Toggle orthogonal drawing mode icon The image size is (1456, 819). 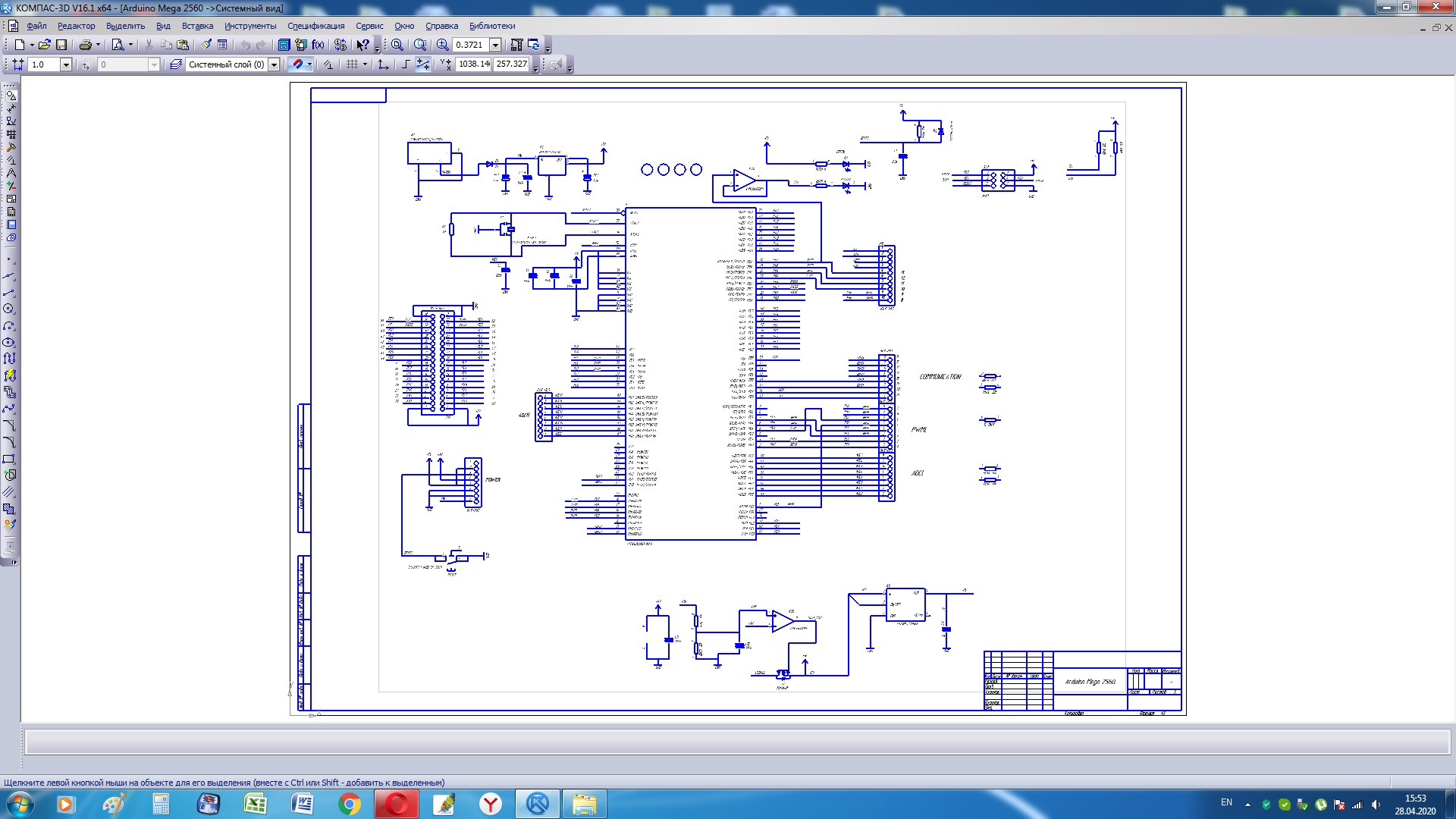coord(406,64)
